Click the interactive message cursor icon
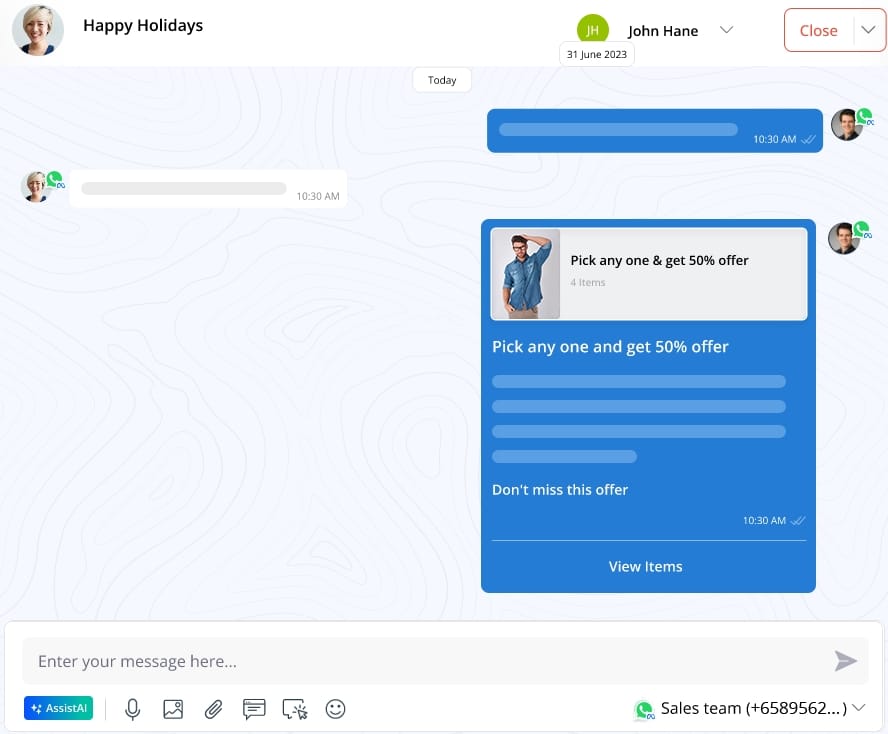Viewport: 888px width, 734px height. click(x=294, y=709)
